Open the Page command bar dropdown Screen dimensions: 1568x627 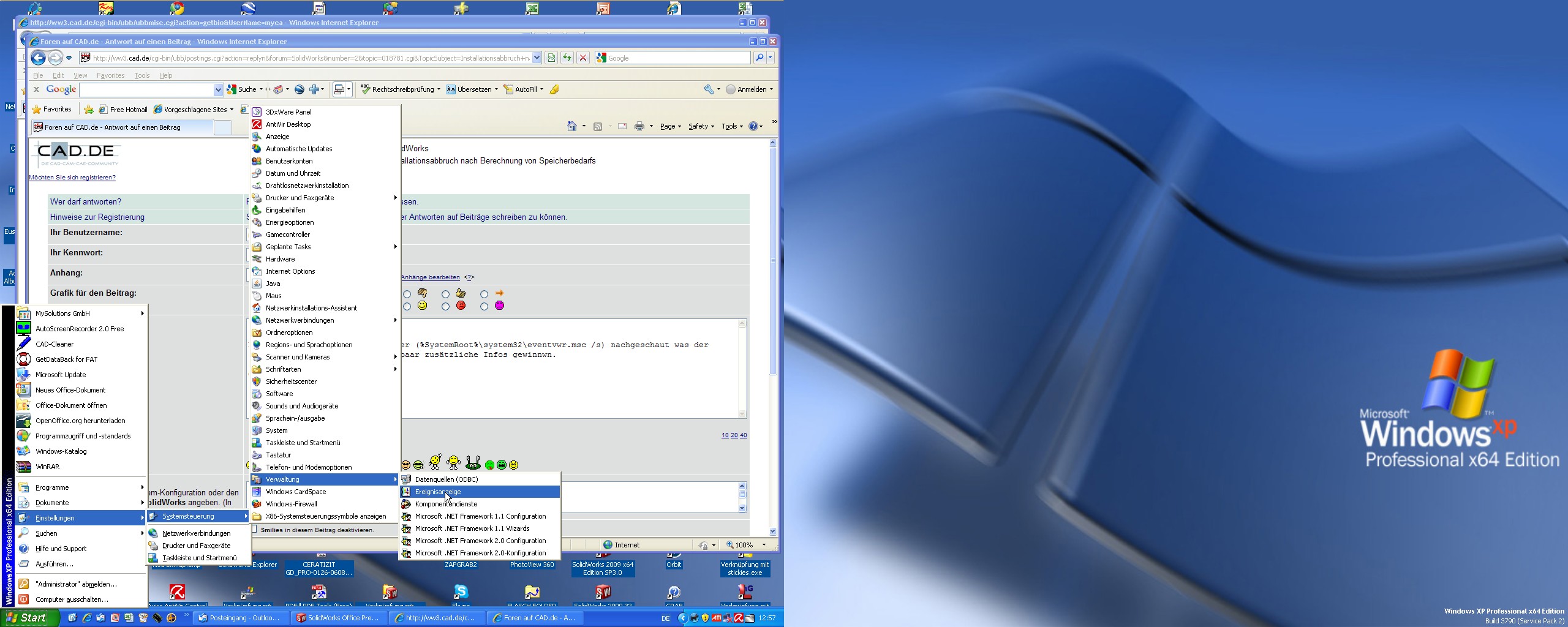tap(671, 126)
